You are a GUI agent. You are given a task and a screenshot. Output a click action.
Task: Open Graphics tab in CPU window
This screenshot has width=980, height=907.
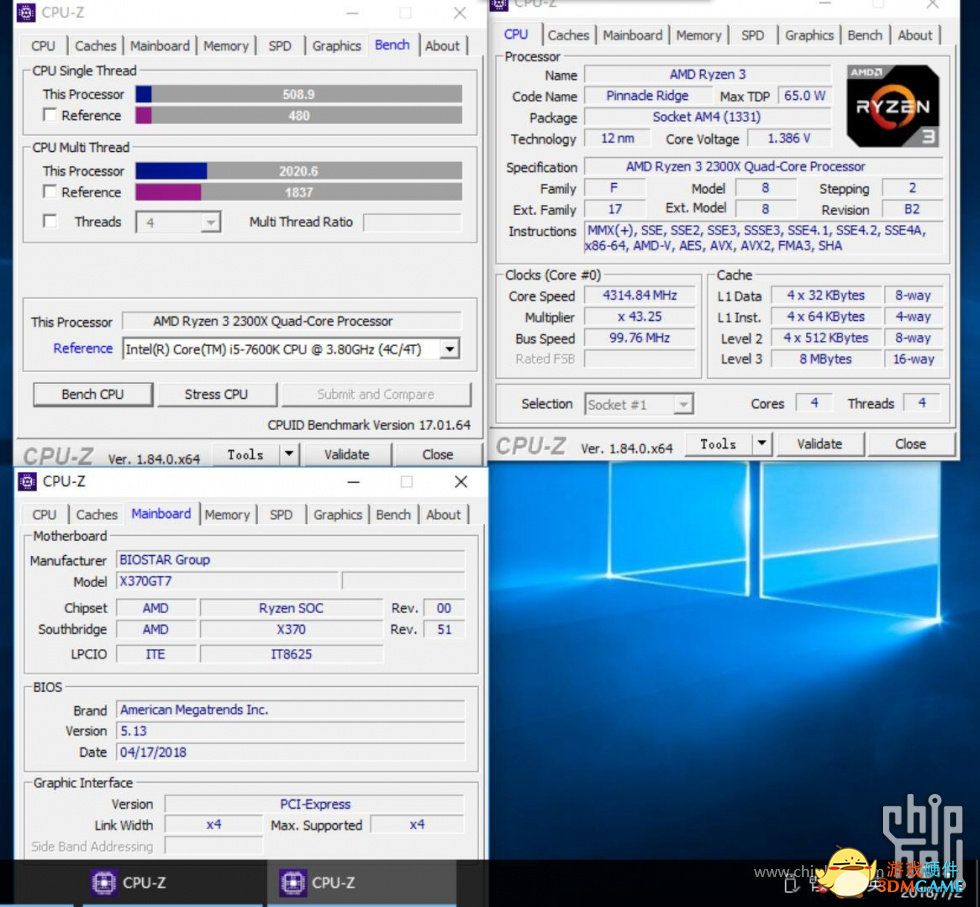coord(809,35)
